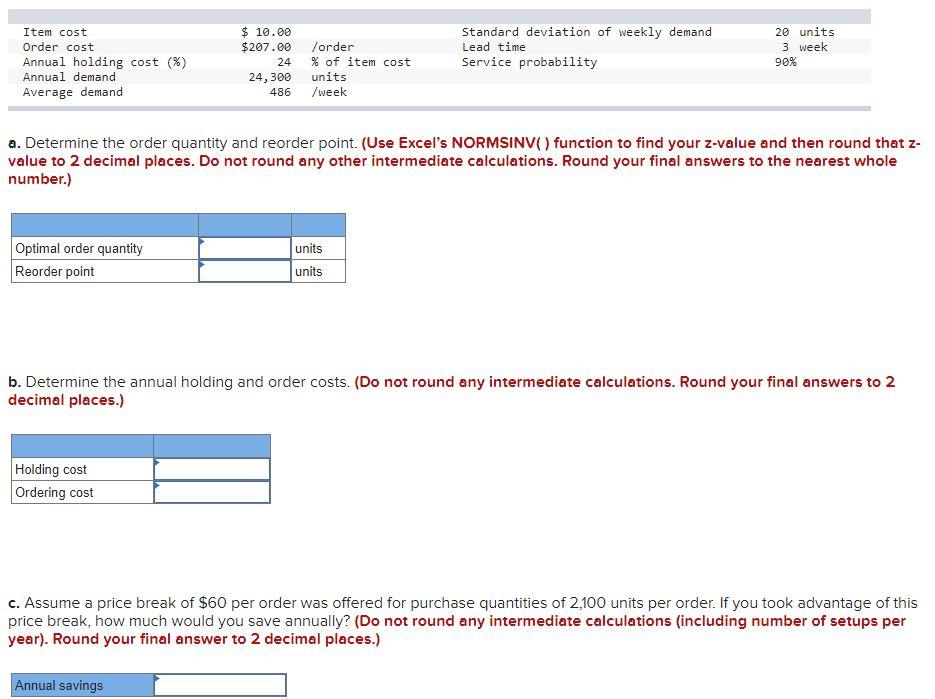Select the blue header of the costs table
Image resolution: width=935 pixels, height=699 pixels.
[140, 444]
